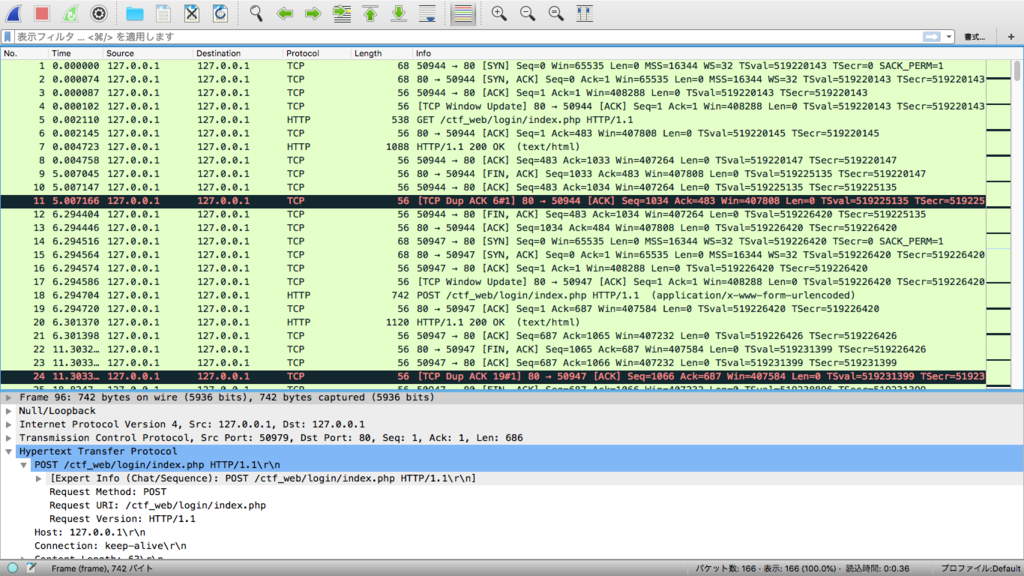Go forward to the next packet with the right arrow
The height and width of the screenshot is (576, 1024).
[313, 13]
